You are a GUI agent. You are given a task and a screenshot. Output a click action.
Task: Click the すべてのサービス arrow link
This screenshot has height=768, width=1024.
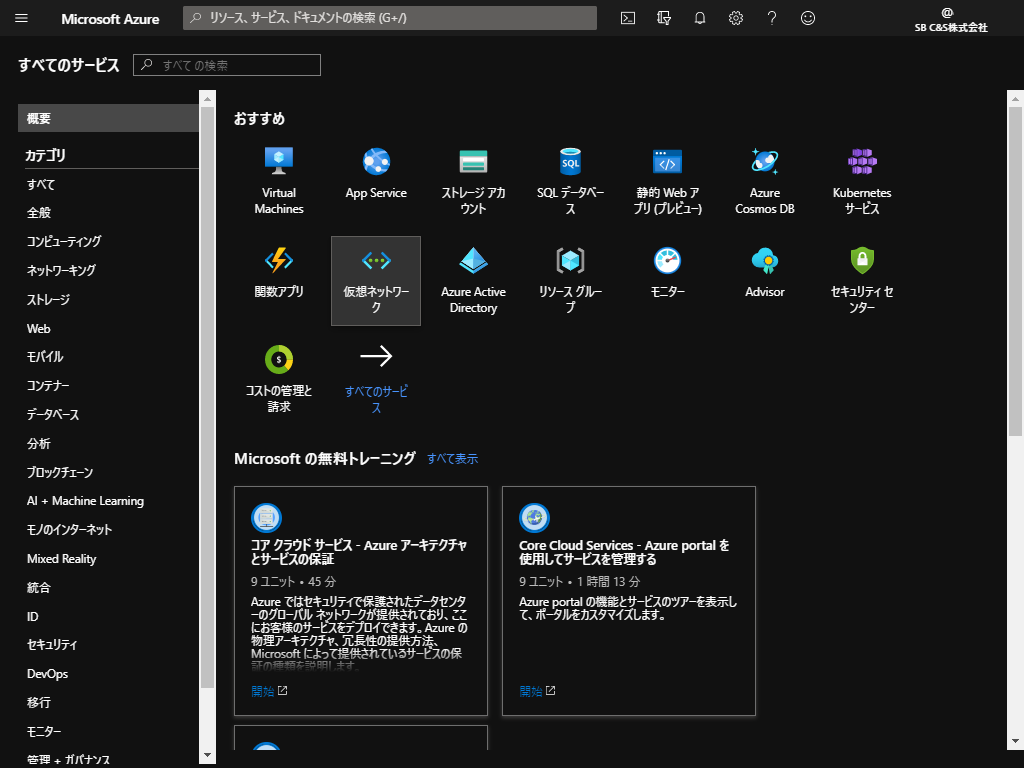376,380
